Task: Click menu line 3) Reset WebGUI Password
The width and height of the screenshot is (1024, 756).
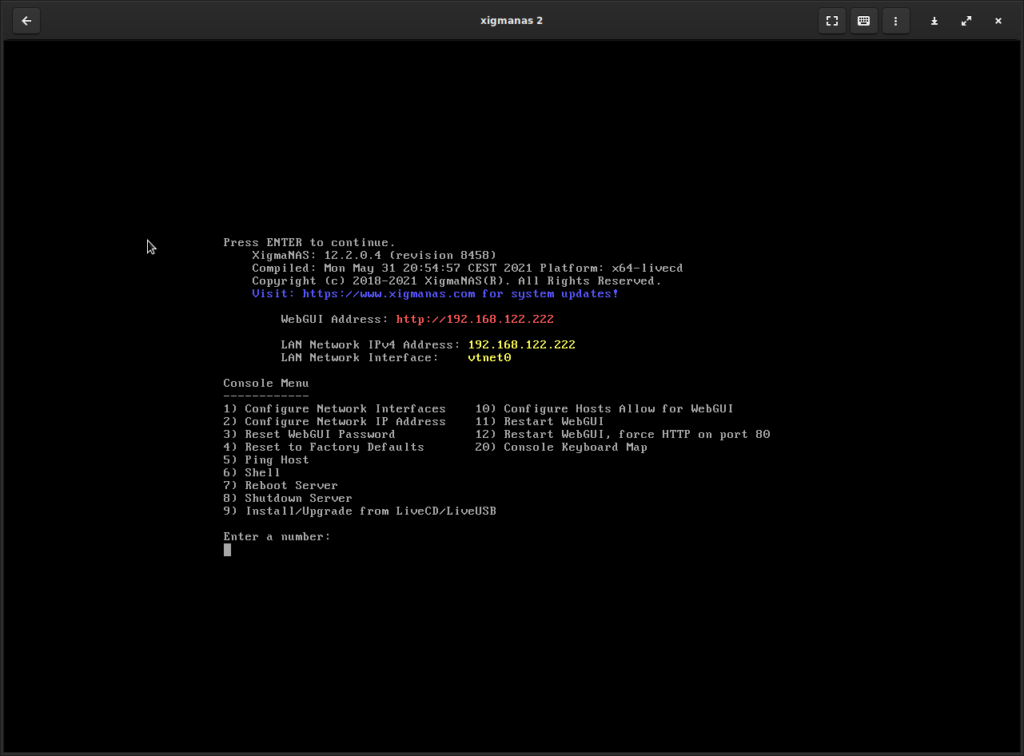Action: point(309,434)
